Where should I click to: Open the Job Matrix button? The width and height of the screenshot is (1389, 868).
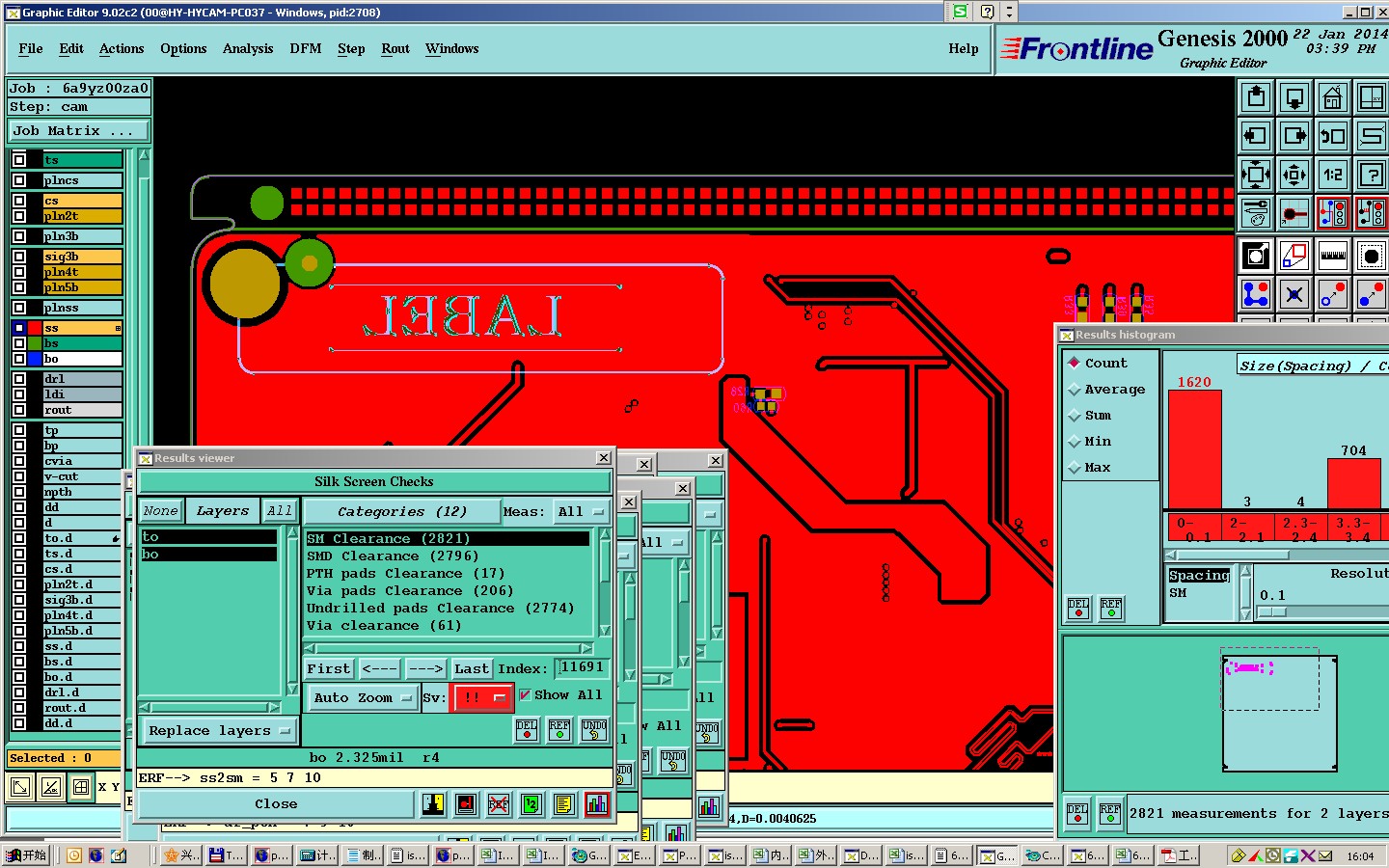pos(79,131)
